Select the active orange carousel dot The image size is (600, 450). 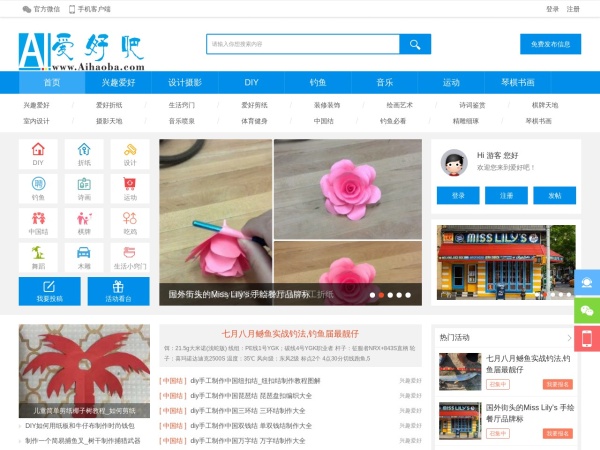[x=381, y=295]
